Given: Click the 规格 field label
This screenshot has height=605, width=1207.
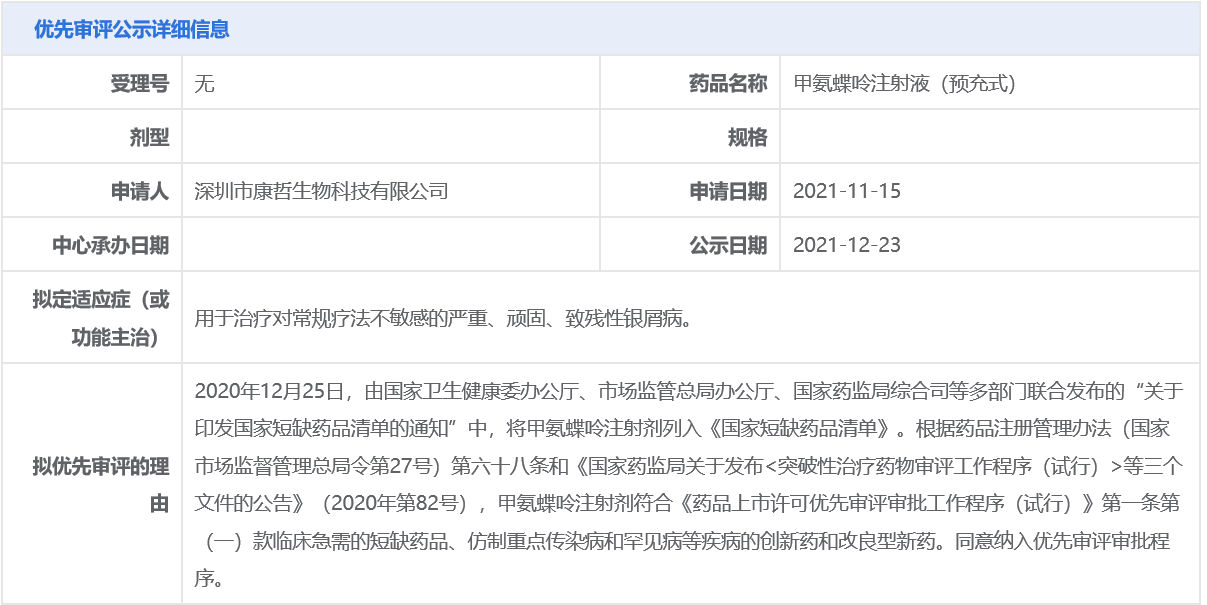Looking at the screenshot, I should pyautogui.click(x=747, y=137).
